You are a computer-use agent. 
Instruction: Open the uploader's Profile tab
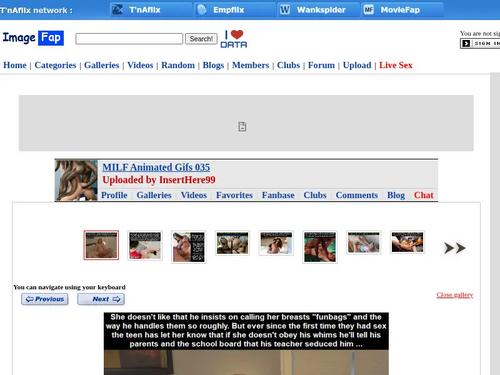(x=114, y=195)
